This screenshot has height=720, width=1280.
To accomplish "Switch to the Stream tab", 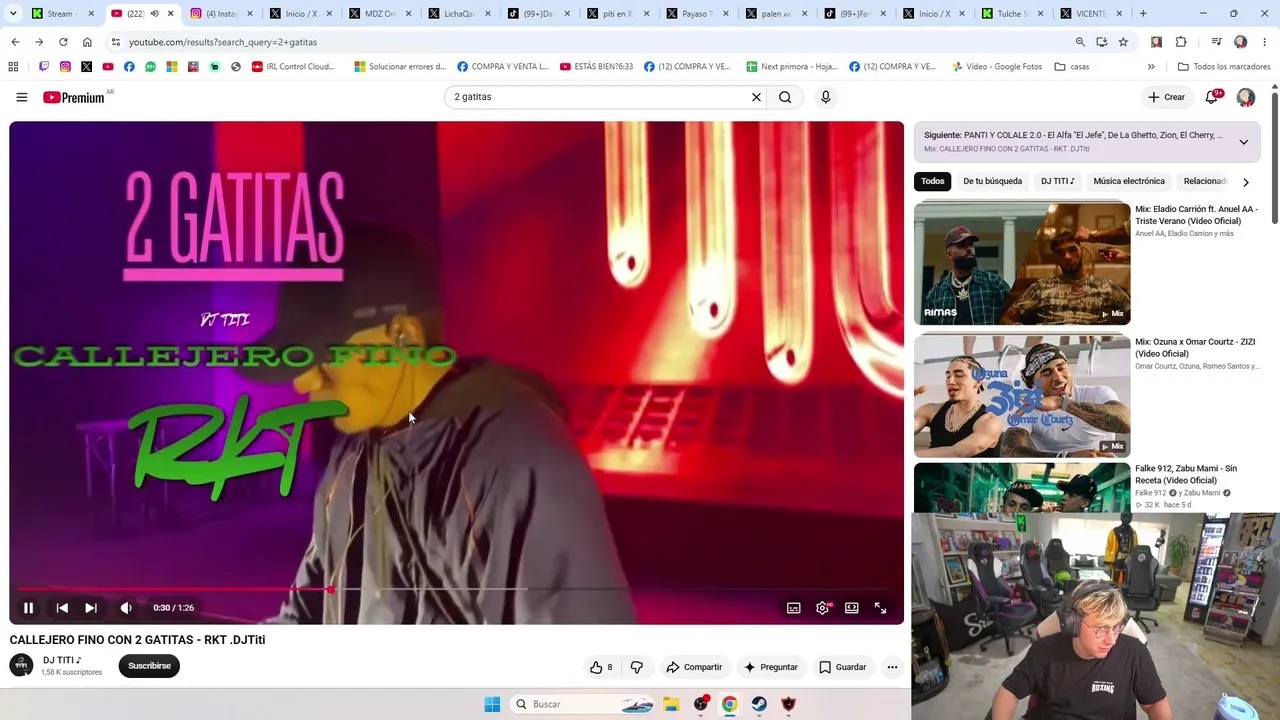I will click(x=63, y=14).
